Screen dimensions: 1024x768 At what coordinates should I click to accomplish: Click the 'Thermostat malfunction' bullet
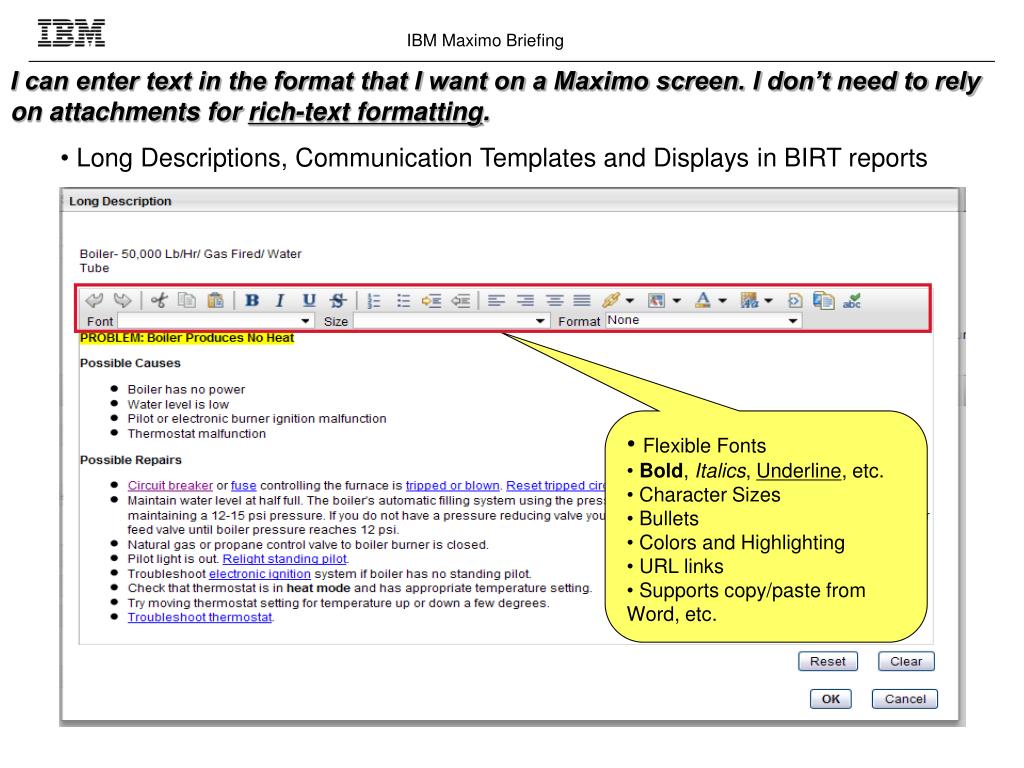[197, 434]
